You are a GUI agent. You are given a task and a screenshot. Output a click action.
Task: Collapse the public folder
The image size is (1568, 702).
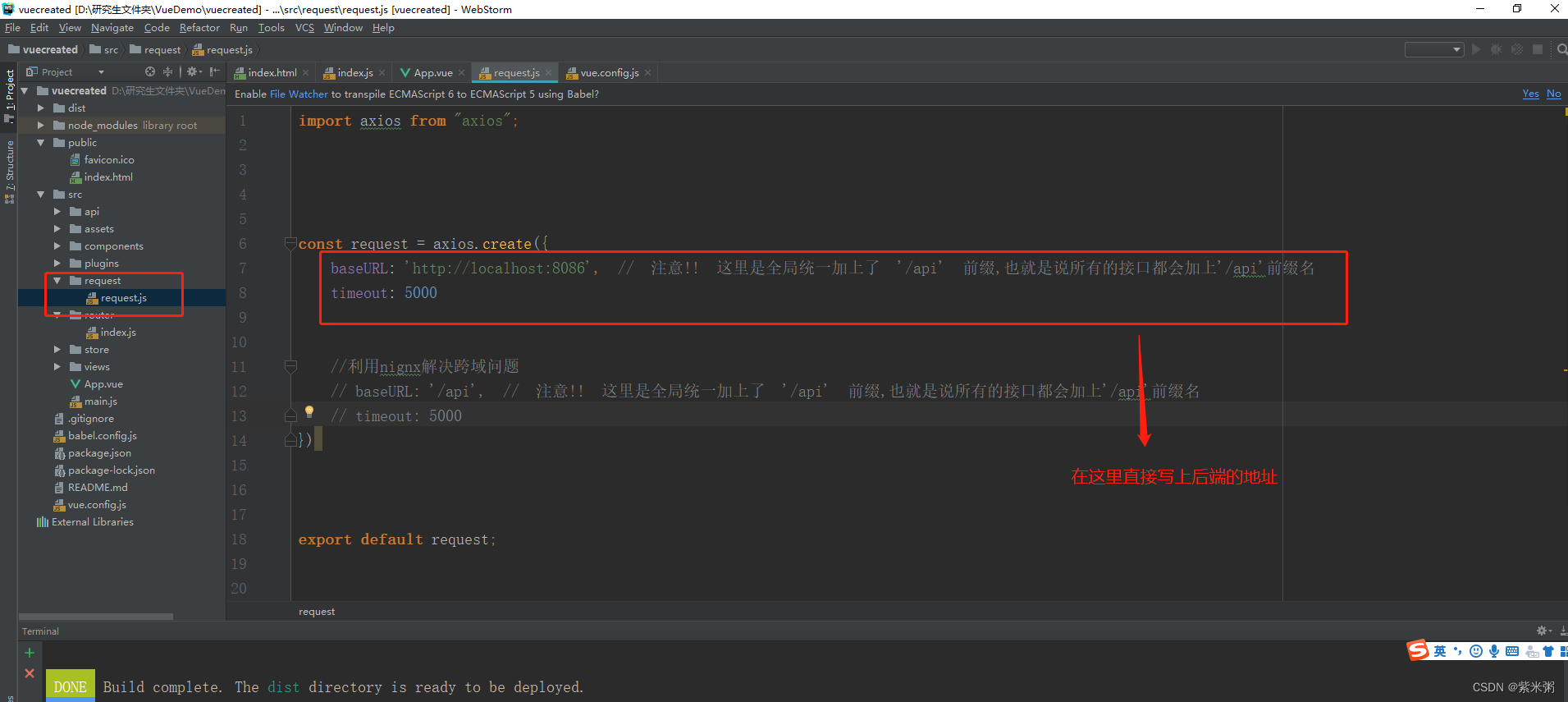(41, 143)
